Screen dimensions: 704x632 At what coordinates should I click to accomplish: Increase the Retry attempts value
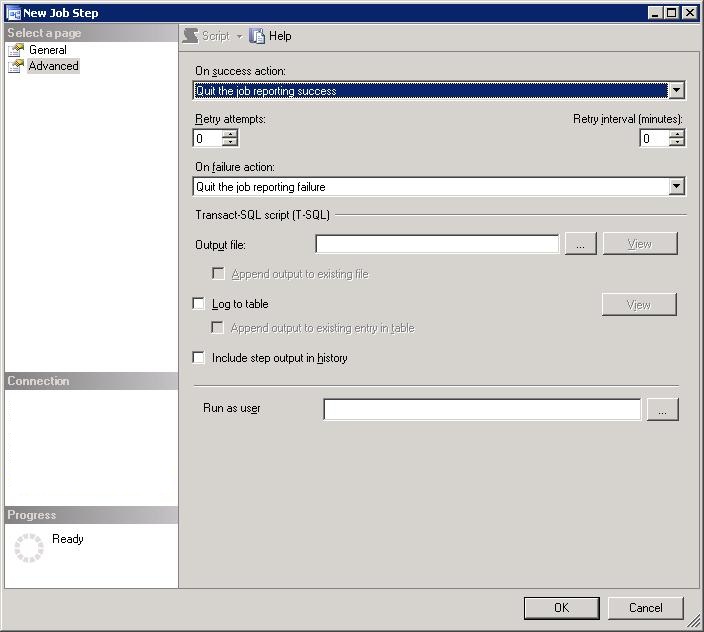[230, 134]
